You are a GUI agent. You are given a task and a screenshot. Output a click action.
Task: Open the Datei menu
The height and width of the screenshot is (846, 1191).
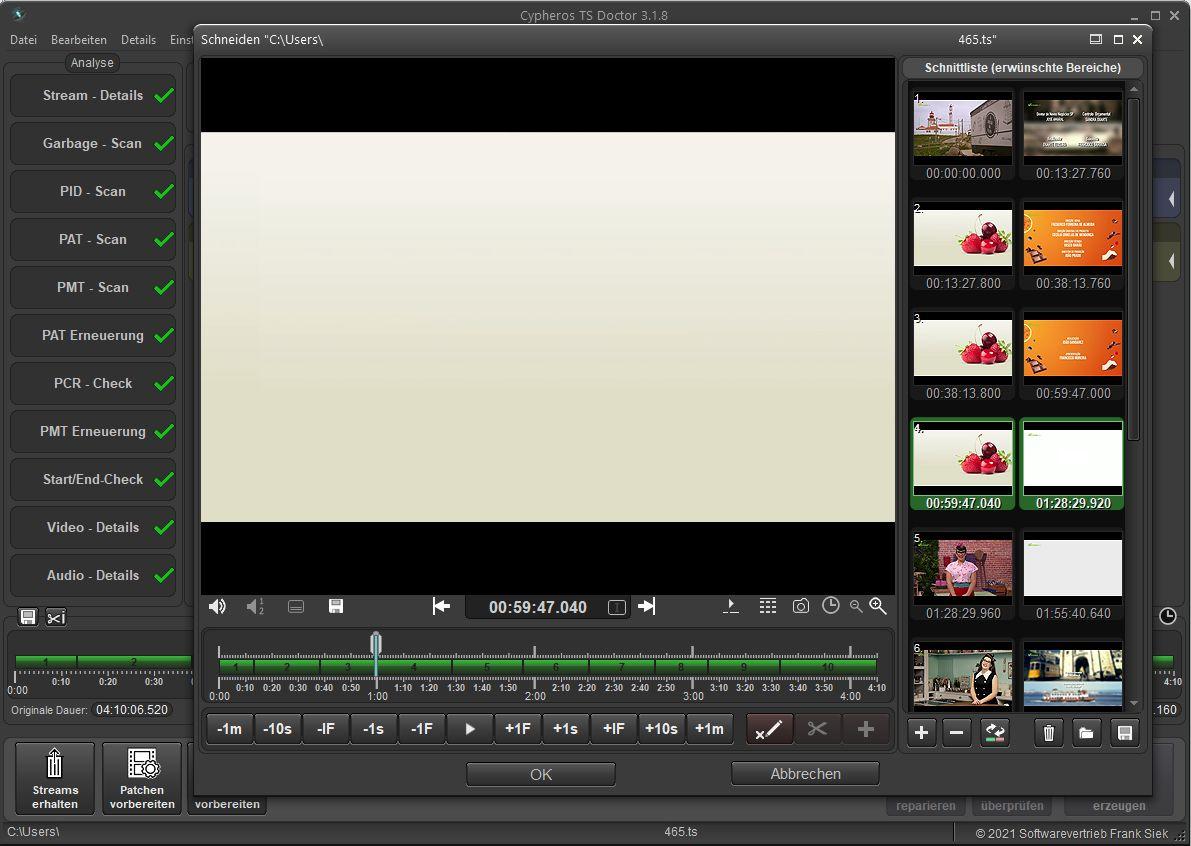[23, 40]
